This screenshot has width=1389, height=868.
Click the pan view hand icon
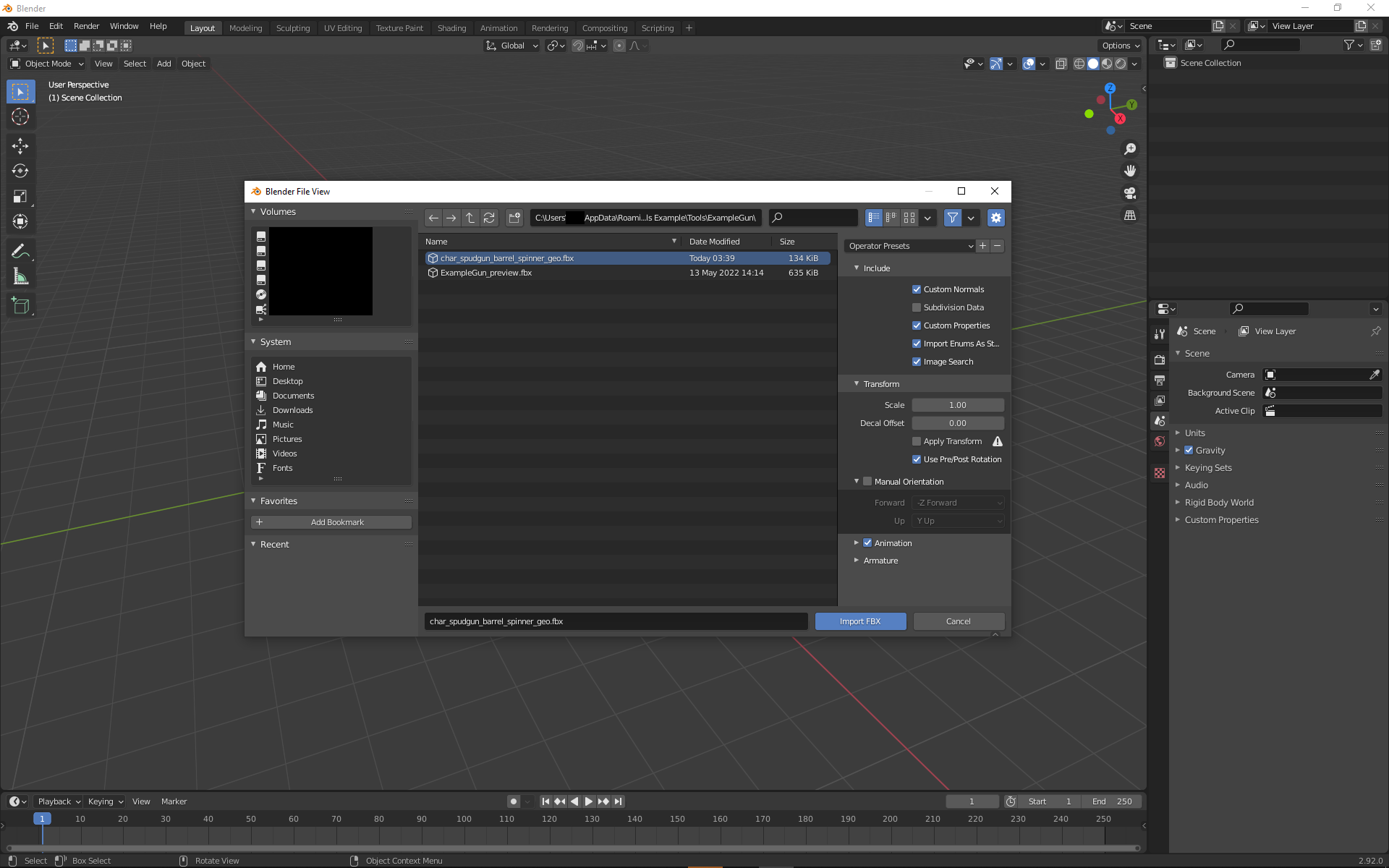pos(1130,171)
